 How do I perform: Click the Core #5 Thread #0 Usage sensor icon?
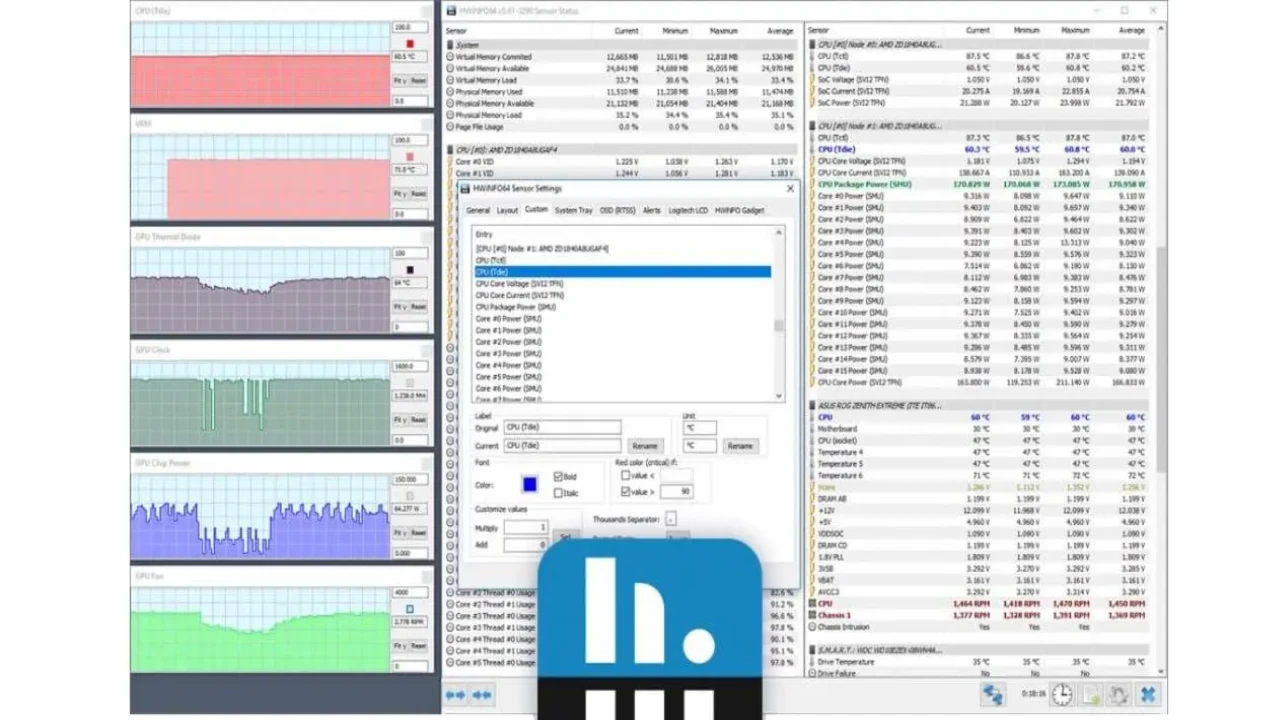coord(450,662)
